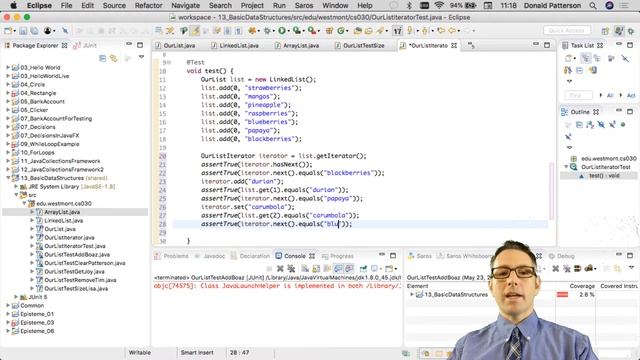
Task: Open the JUnit view tab
Action: (x=85, y=45)
